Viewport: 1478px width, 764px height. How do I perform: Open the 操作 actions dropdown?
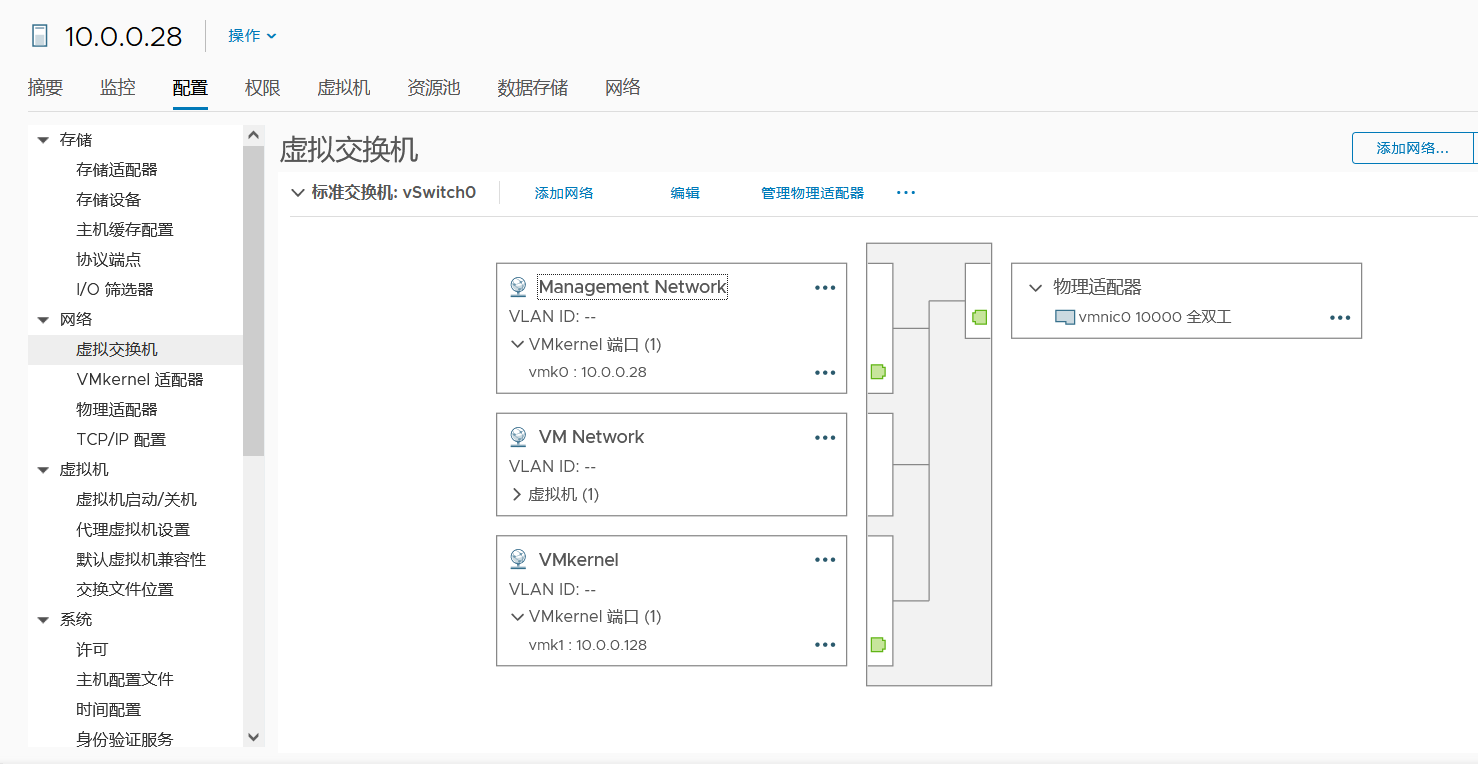pos(252,36)
